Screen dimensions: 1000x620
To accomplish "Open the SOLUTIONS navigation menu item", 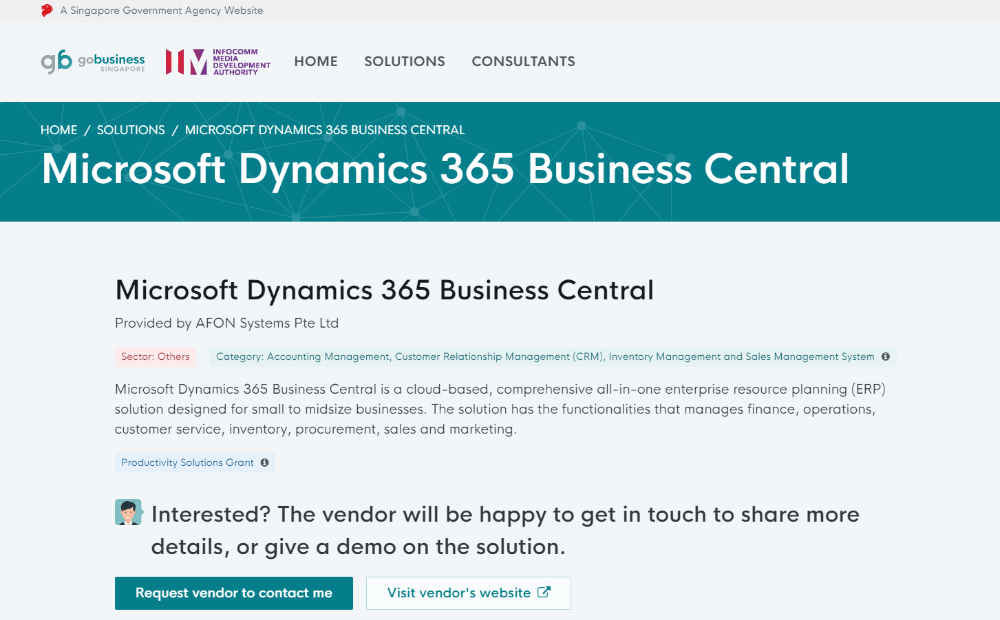I will 404,61.
